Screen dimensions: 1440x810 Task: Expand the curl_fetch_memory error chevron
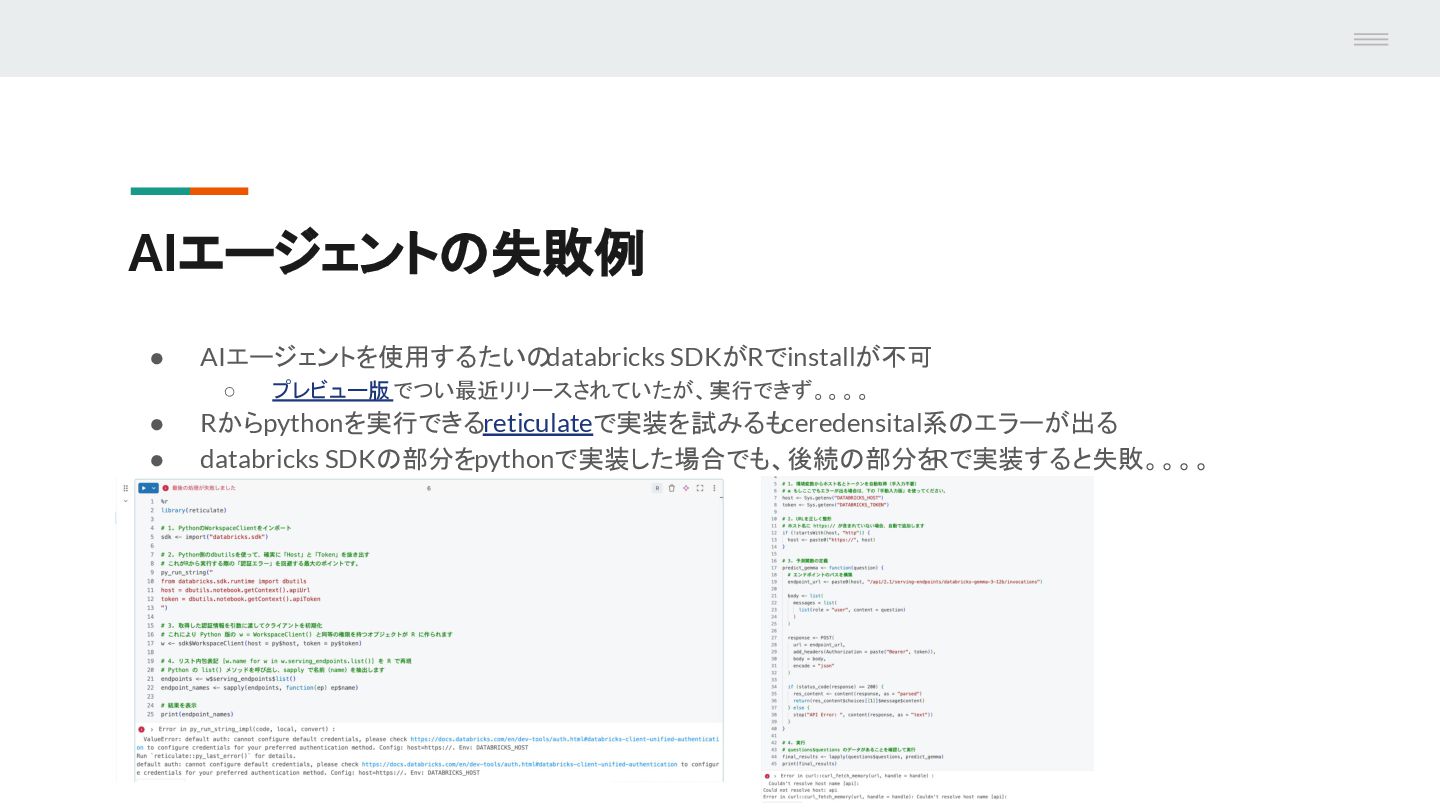click(x=775, y=775)
